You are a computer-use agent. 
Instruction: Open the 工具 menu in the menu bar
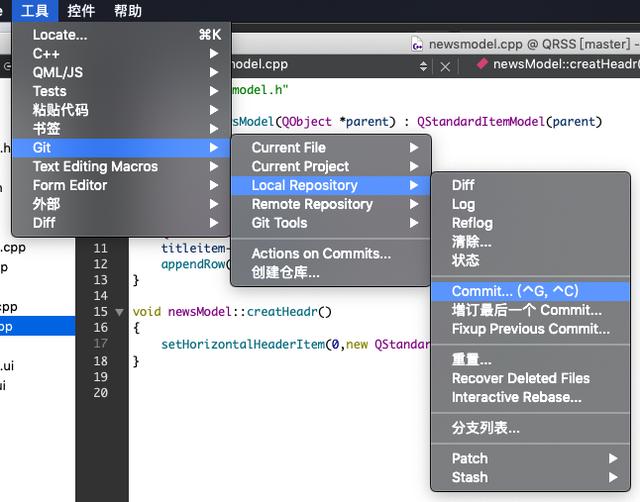[35, 11]
